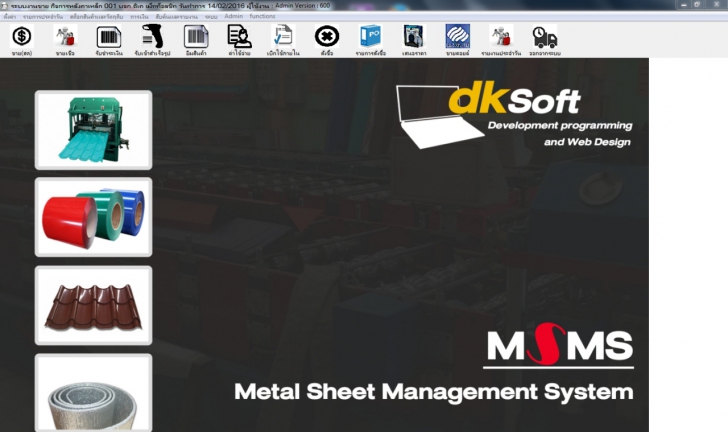Open the menu immediately left of Admin
728x432 pixels.
click(x=211, y=16)
